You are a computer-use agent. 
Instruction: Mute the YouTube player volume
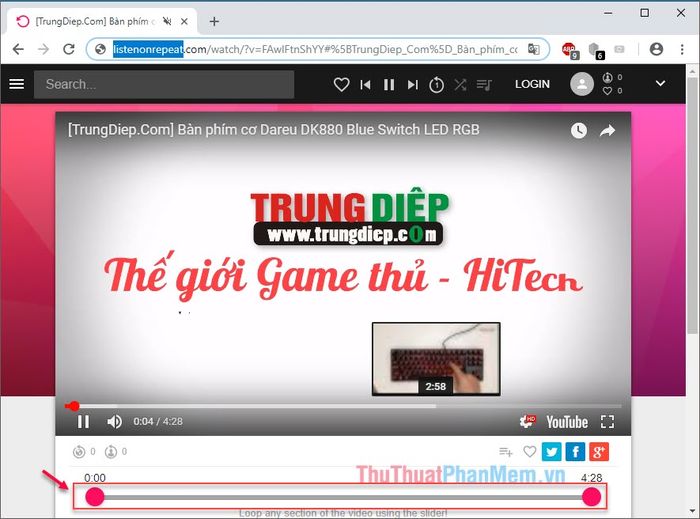pyautogui.click(x=114, y=421)
